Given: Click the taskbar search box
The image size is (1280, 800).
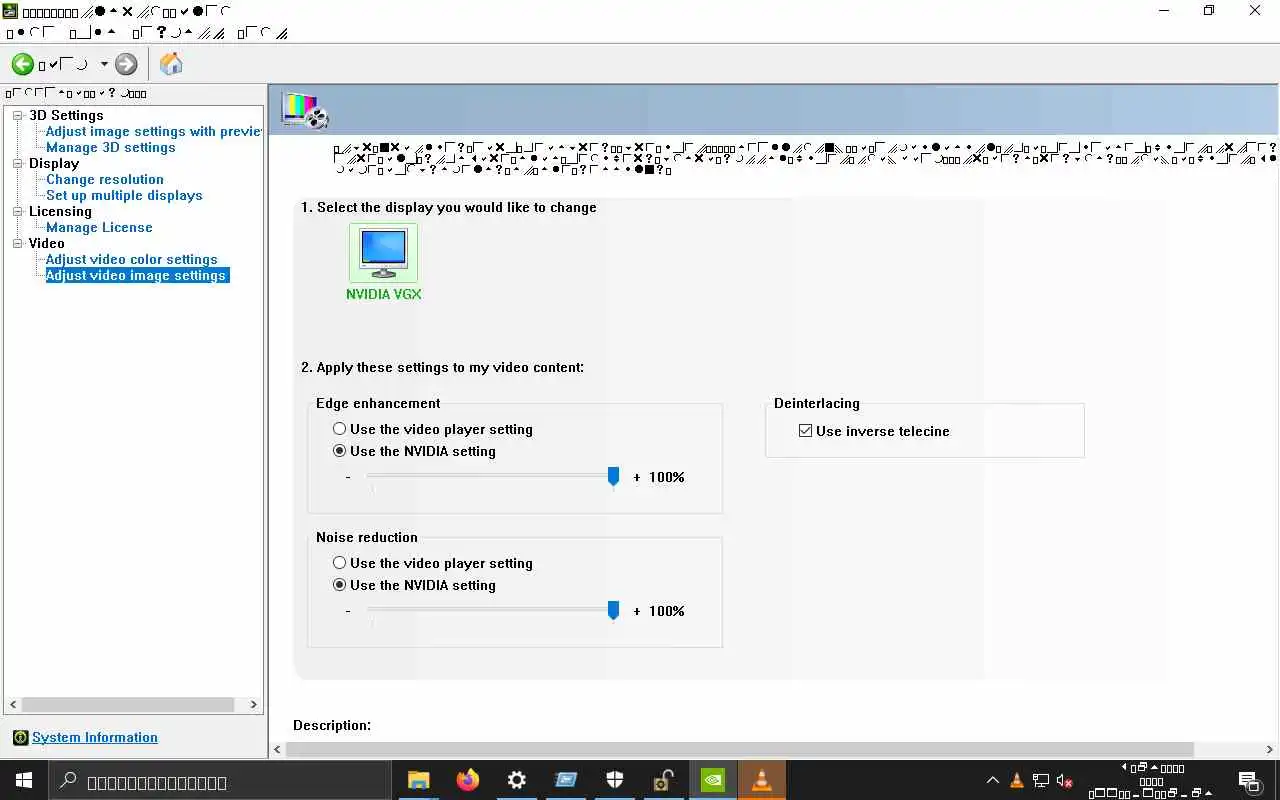Looking at the screenshot, I should point(219,781).
